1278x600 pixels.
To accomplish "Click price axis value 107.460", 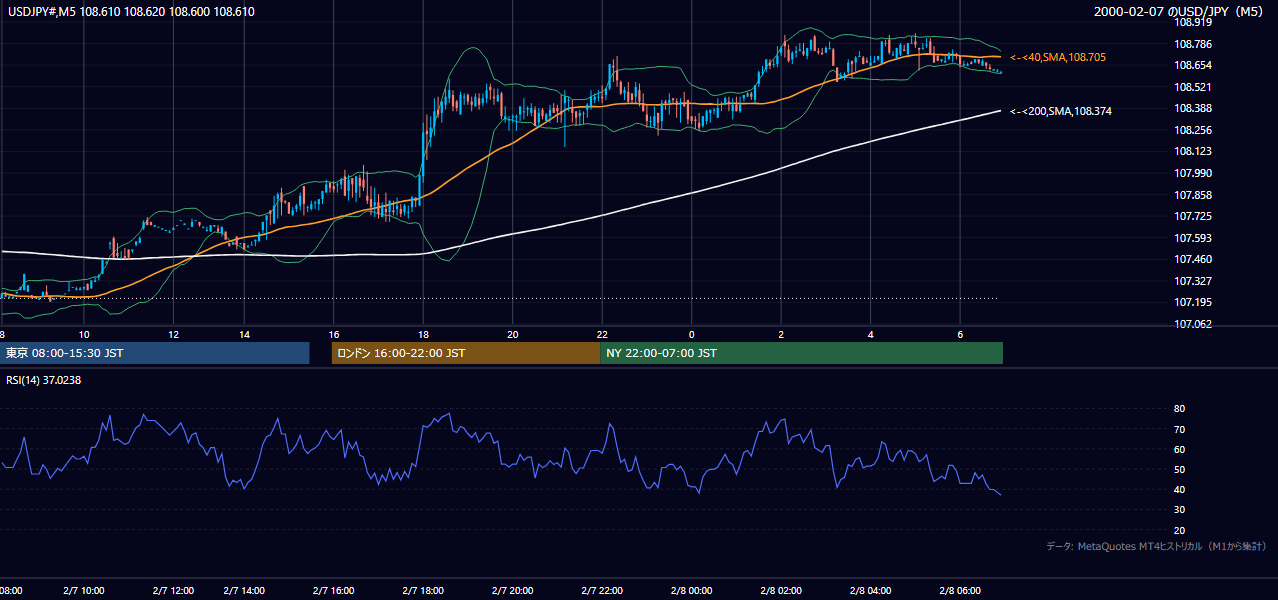I will click(x=1192, y=260).
